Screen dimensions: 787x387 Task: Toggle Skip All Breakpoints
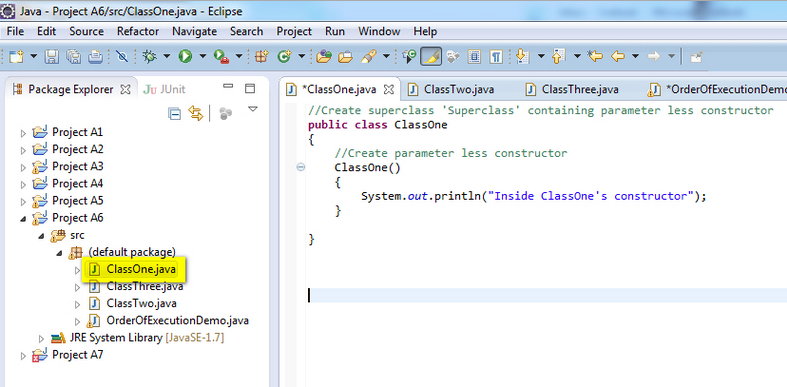pyautogui.click(x=122, y=57)
